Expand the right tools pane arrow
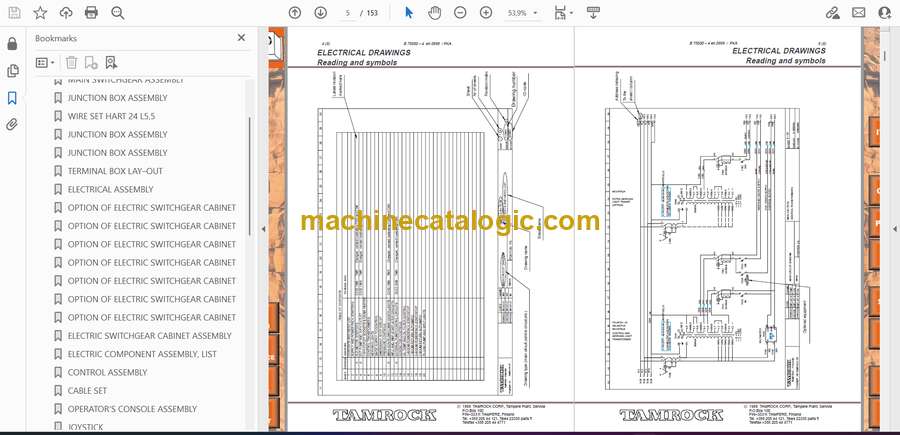The width and height of the screenshot is (900, 435). (895, 229)
